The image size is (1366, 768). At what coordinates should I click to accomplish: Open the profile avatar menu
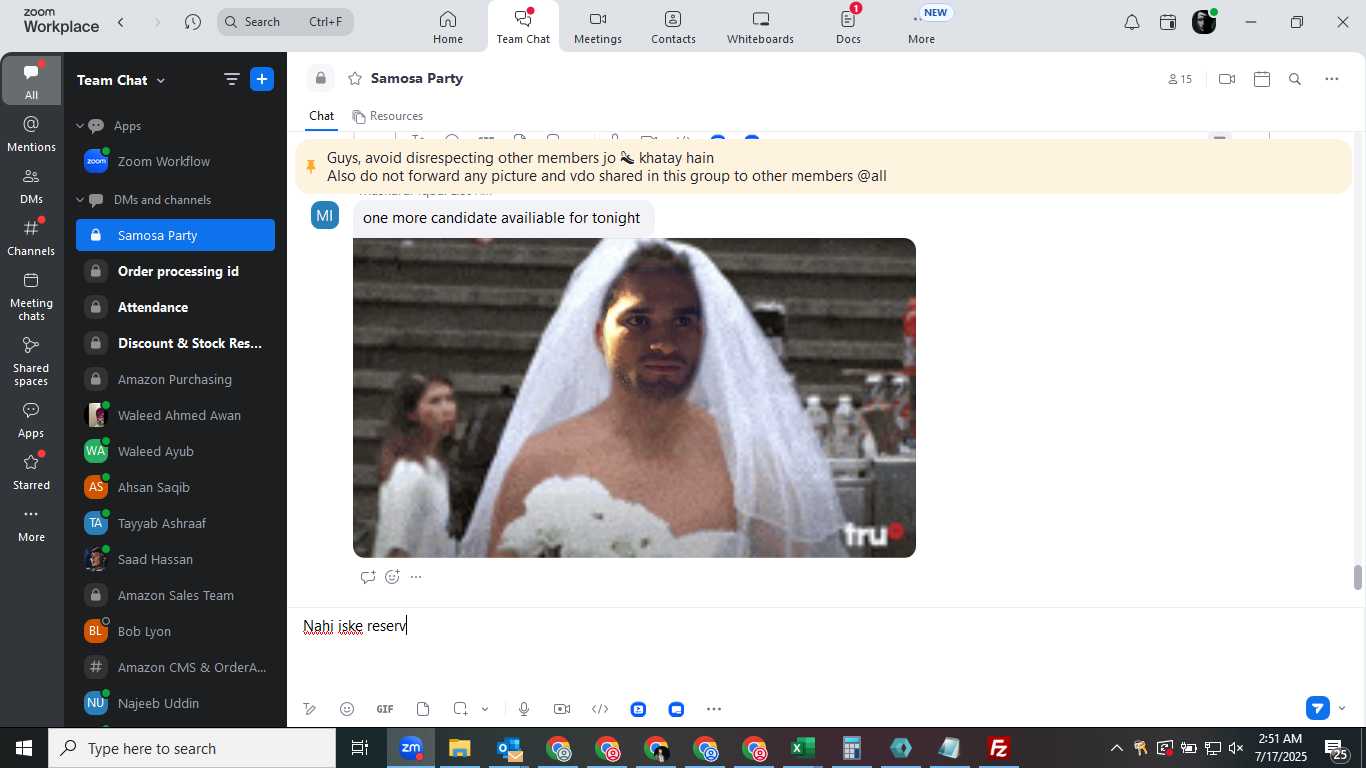(x=1204, y=22)
